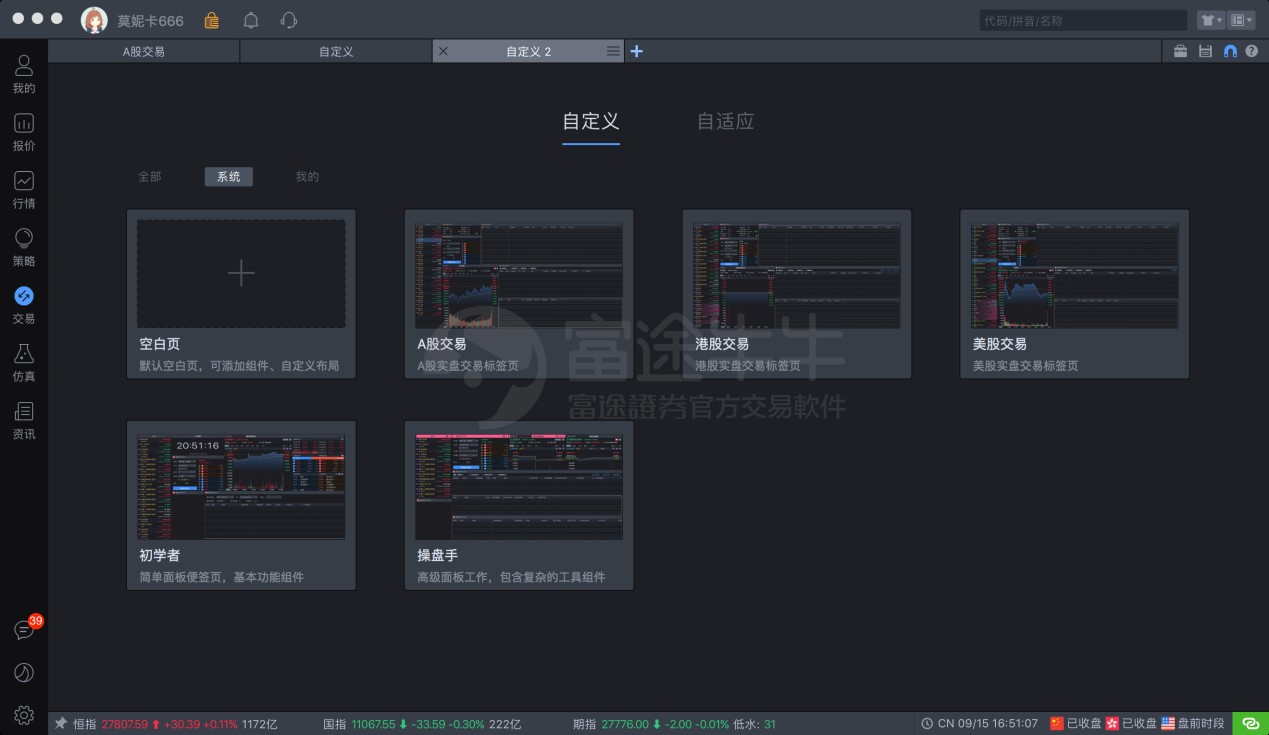Open the skin theme shirt dropdown
The width and height of the screenshot is (1269, 735).
pos(1210,20)
